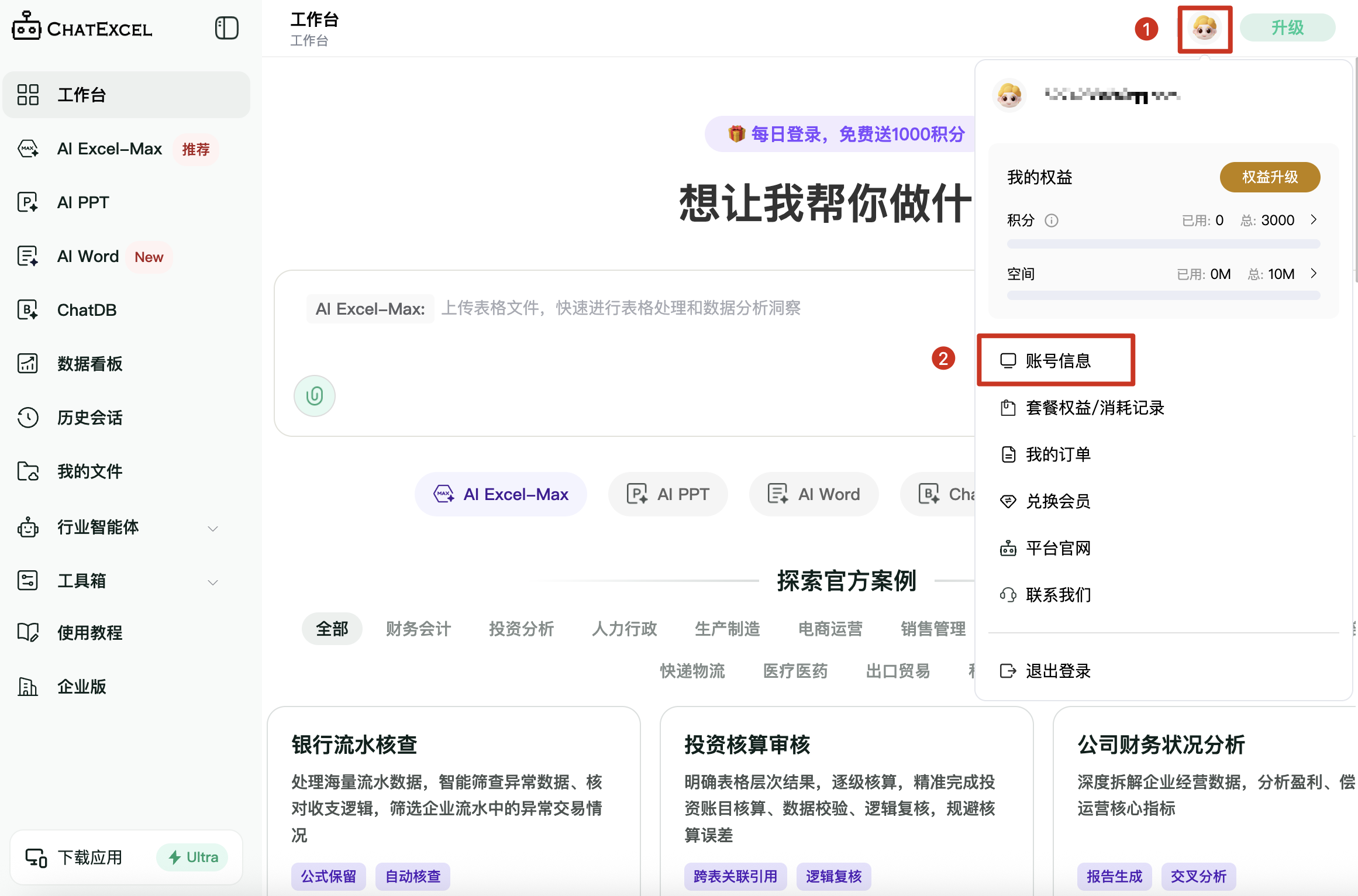Open the 投资核算审核 case card
Viewport: 1358px width, 896px height.
tap(847, 801)
